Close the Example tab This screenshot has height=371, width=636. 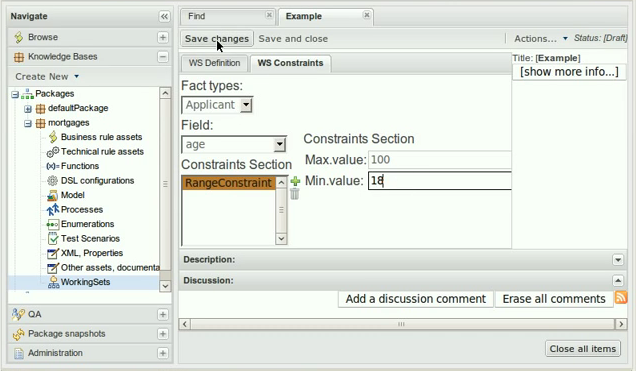[x=367, y=15]
